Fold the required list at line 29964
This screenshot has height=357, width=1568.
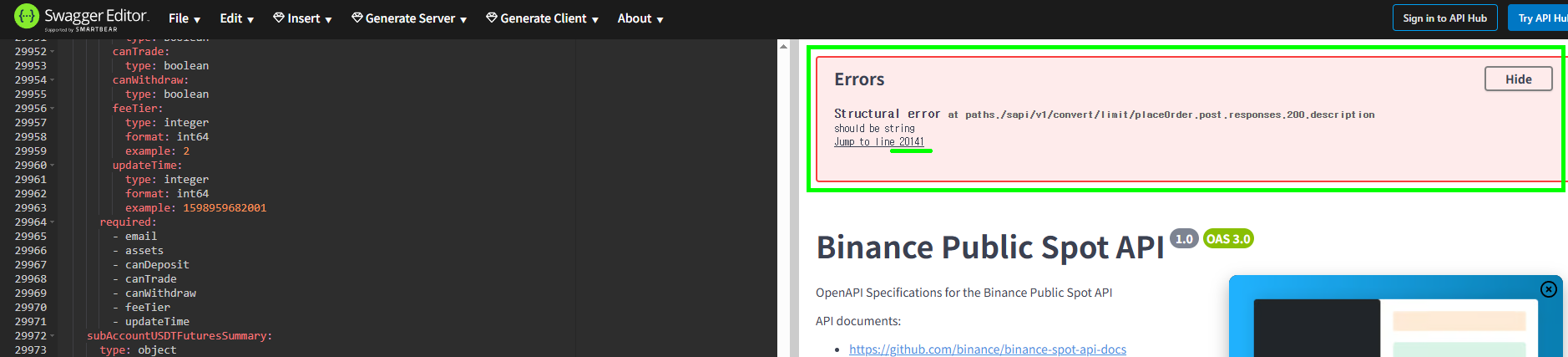[x=52, y=222]
